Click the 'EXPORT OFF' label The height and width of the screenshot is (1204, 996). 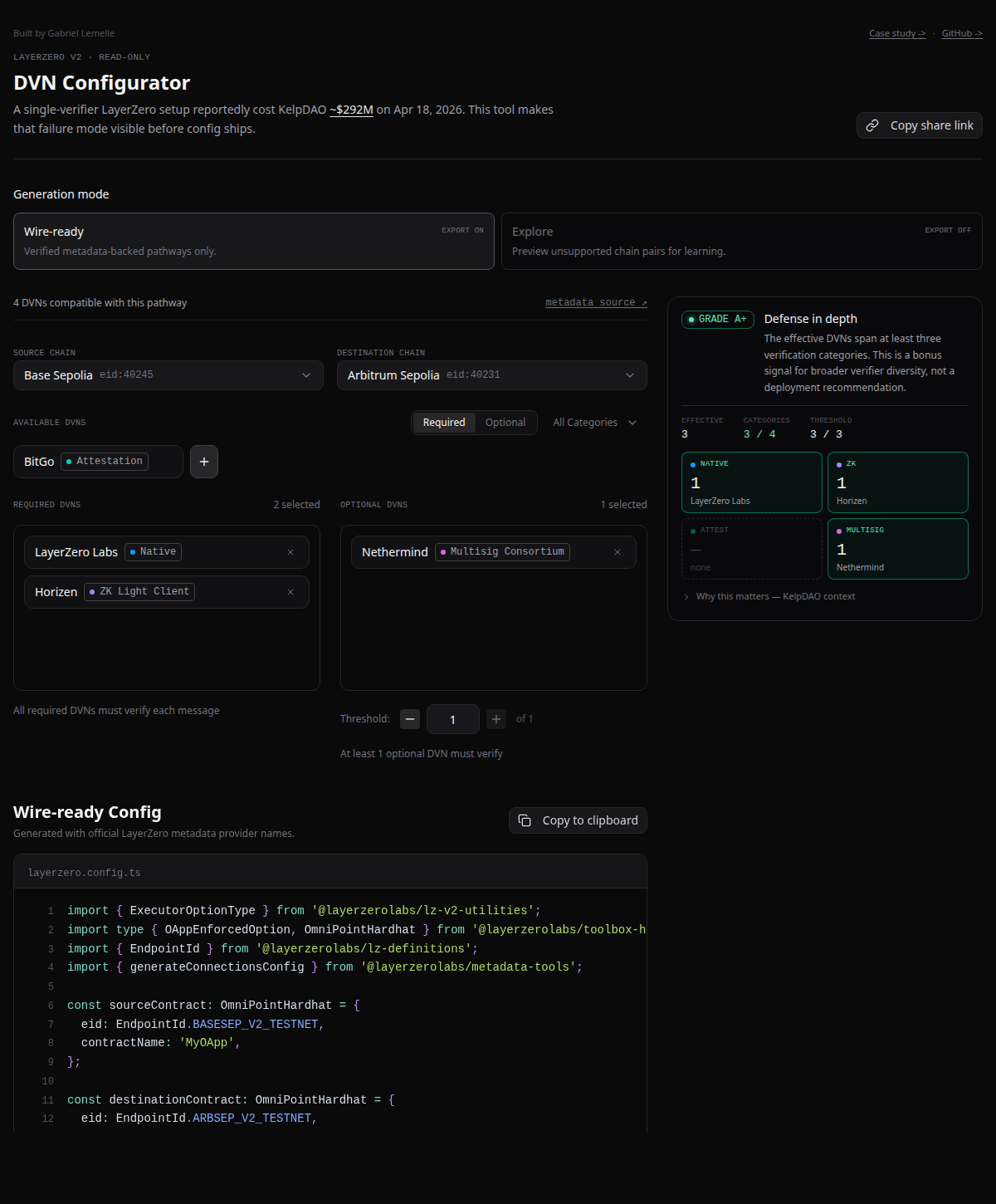click(x=948, y=230)
